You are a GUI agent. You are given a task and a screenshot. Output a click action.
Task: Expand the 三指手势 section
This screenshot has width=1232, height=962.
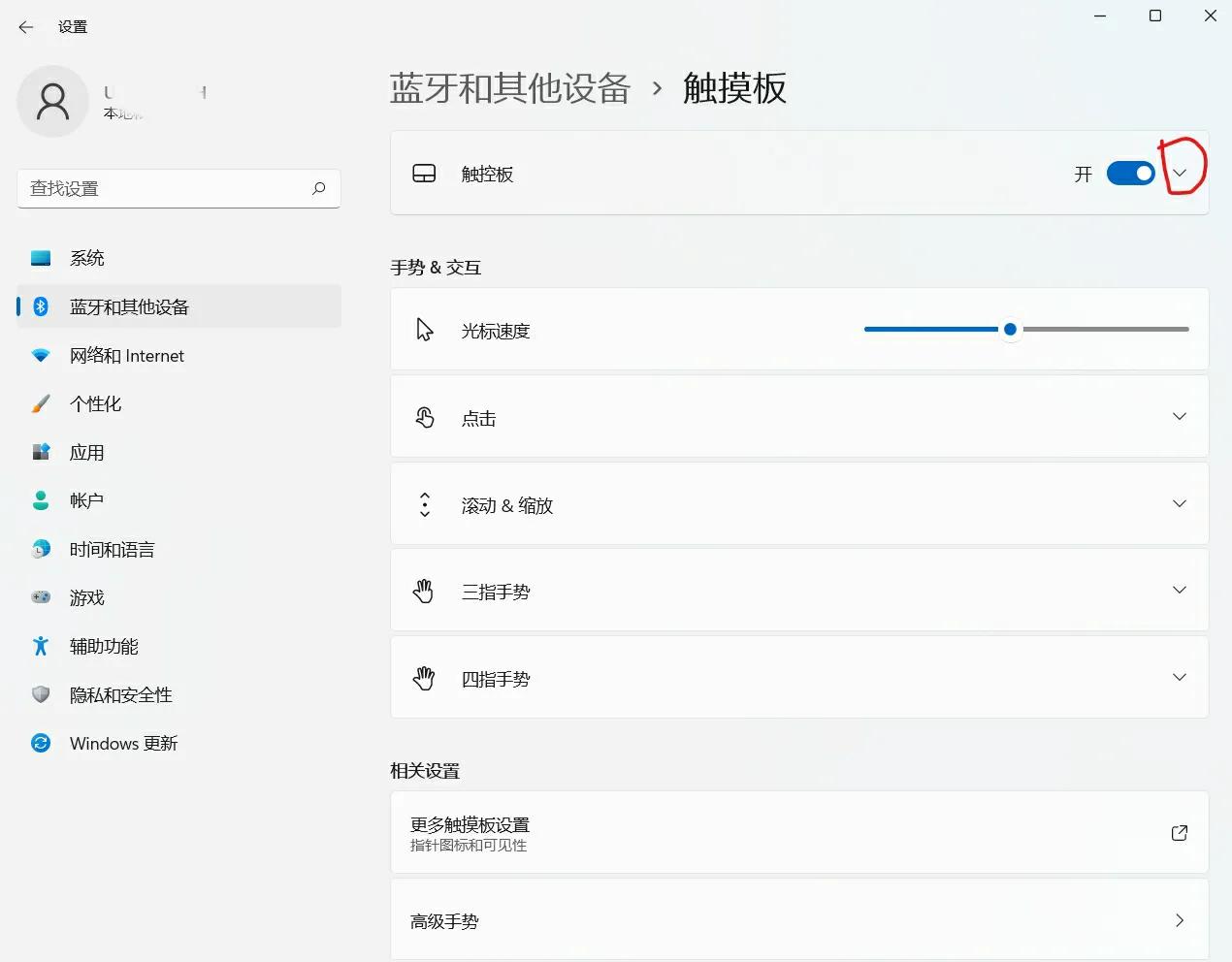[x=1179, y=590]
